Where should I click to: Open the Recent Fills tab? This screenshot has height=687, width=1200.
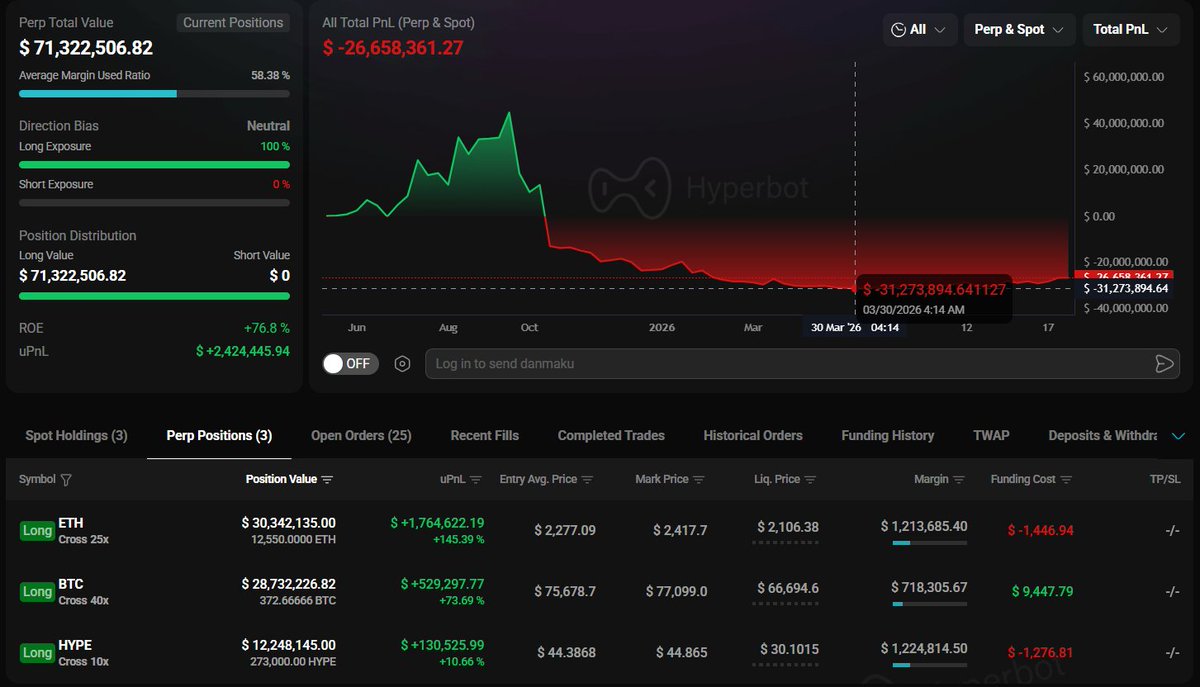pos(484,436)
